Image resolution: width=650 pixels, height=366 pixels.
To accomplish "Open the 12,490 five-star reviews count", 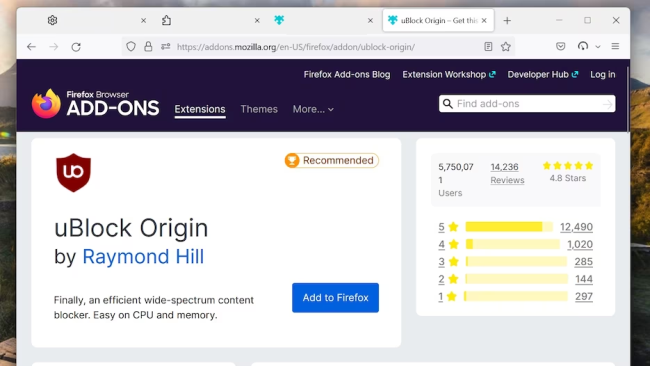I will pos(576,227).
